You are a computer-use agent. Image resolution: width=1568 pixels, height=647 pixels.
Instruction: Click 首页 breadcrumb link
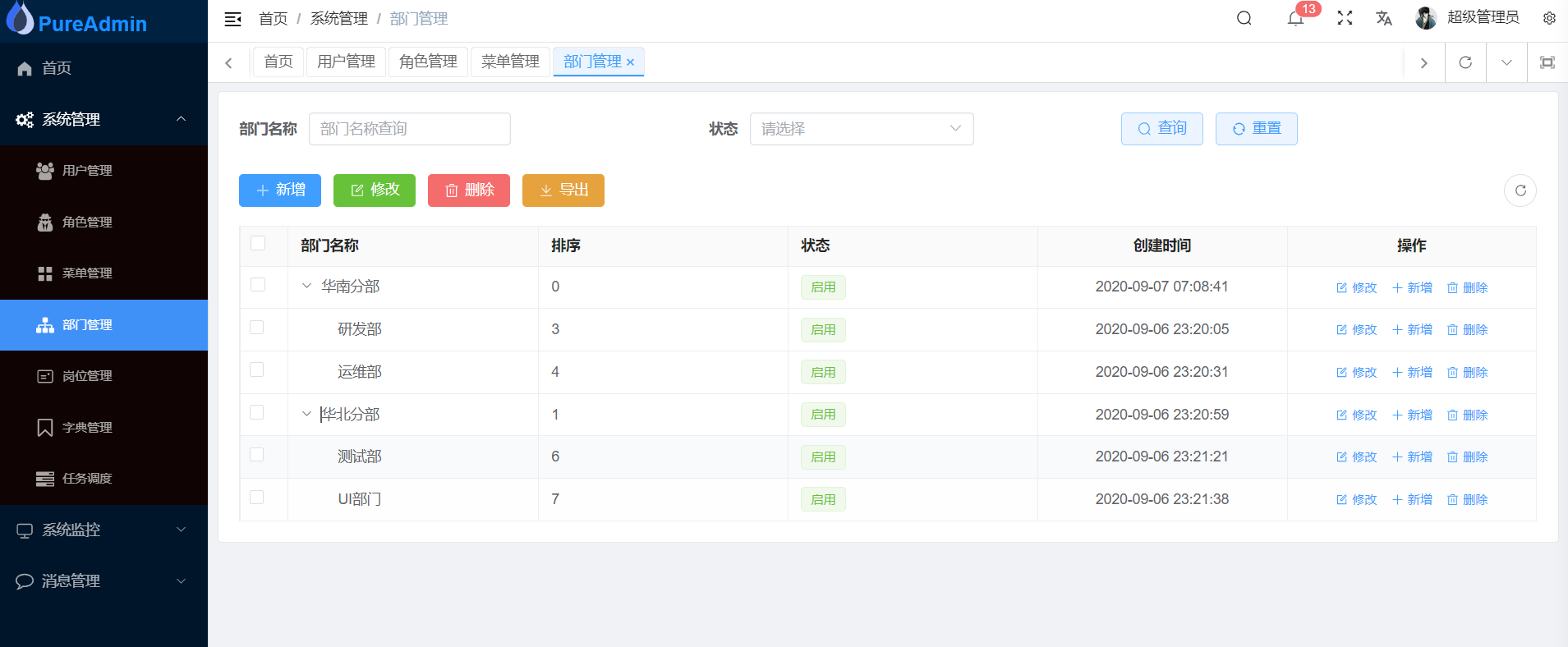273,19
